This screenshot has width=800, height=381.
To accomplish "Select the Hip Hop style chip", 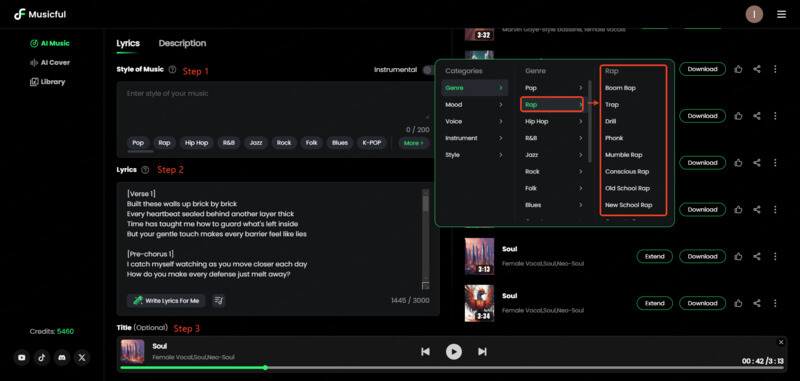I will (196, 143).
